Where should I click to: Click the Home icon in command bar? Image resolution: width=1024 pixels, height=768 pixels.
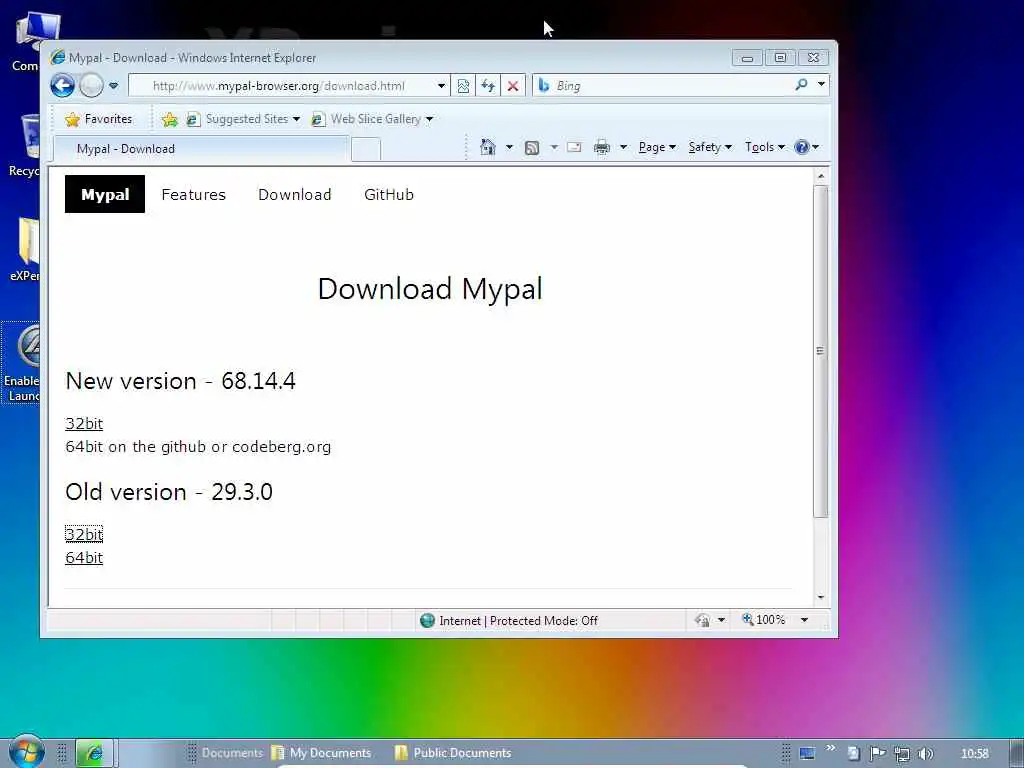click(487, 147)
